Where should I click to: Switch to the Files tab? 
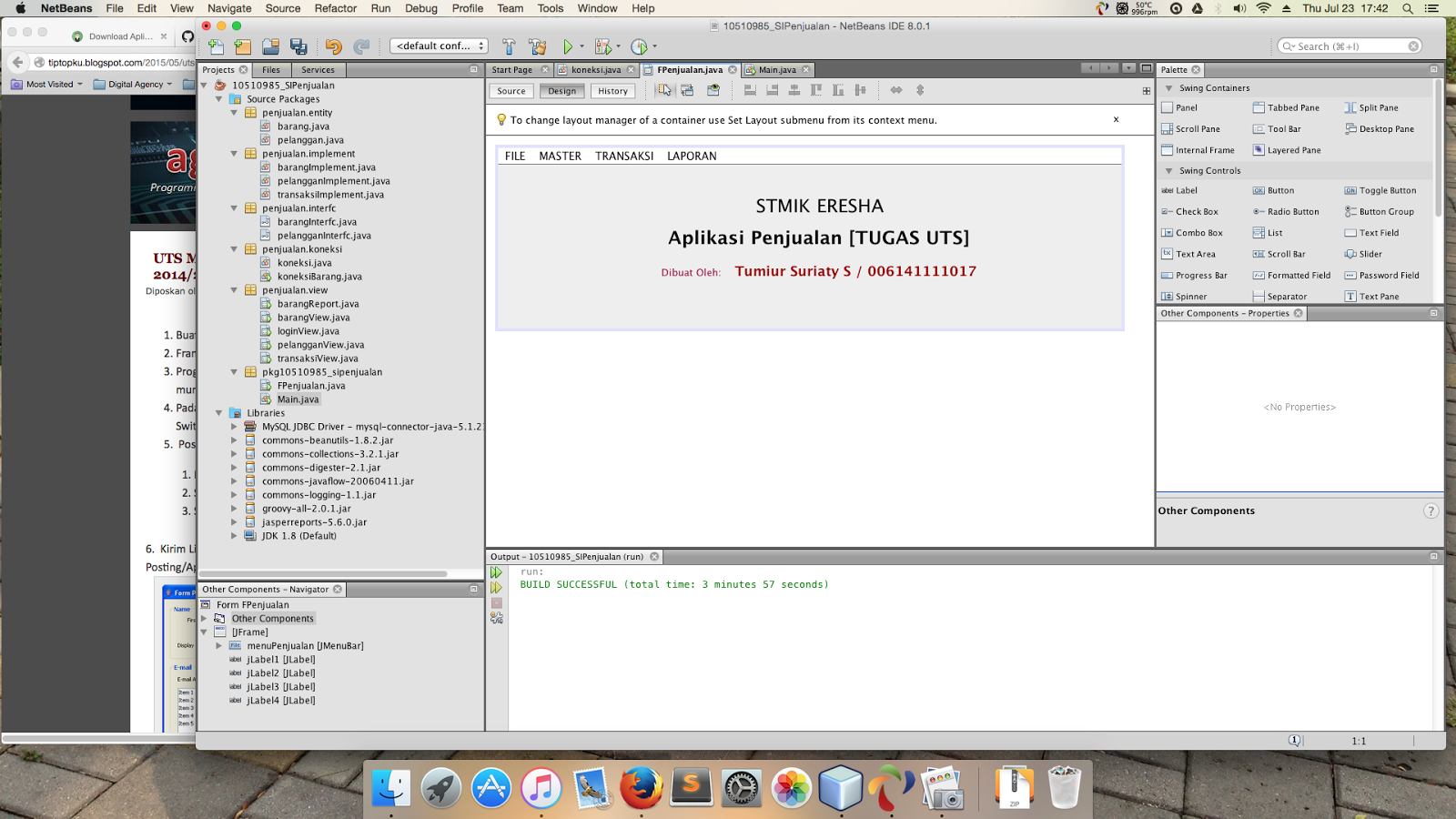coord(271,70)
